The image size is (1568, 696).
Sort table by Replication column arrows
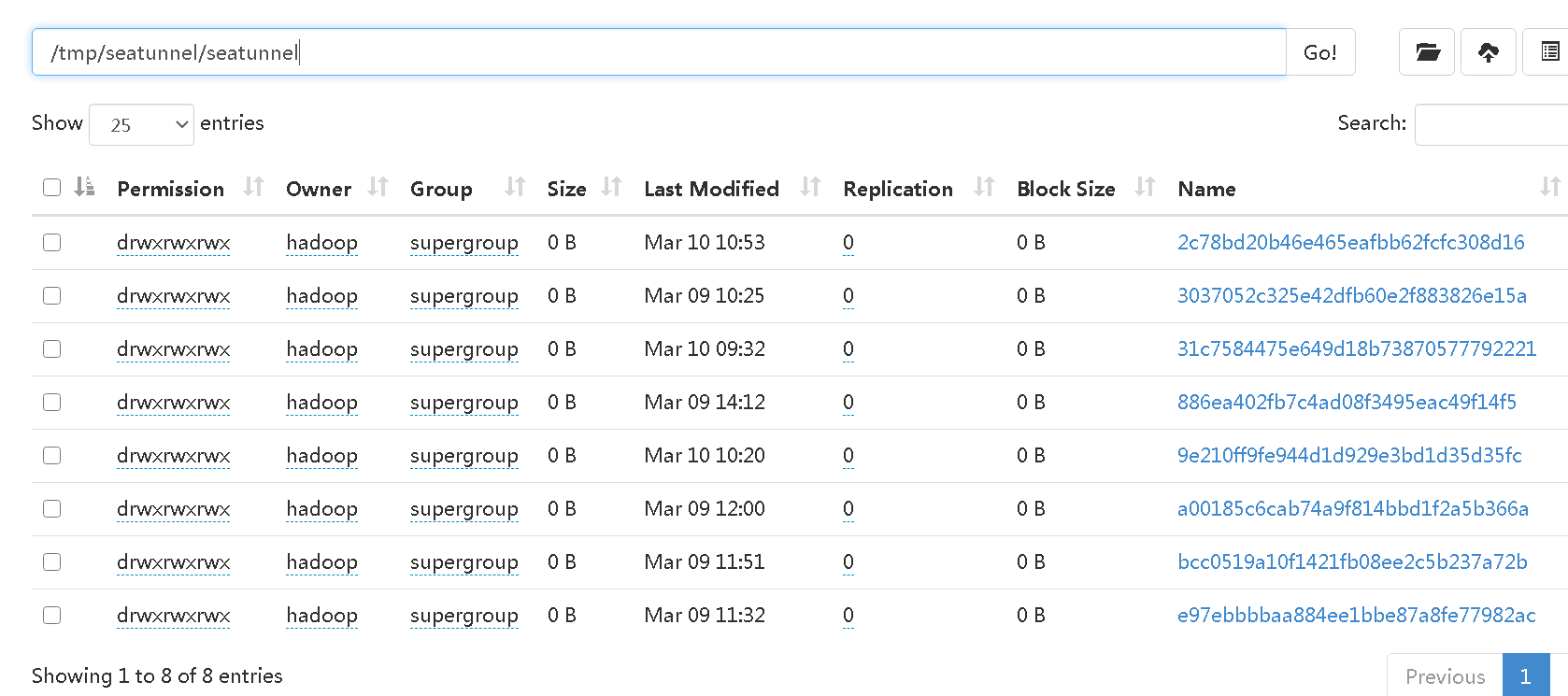(x=984, y=187)
